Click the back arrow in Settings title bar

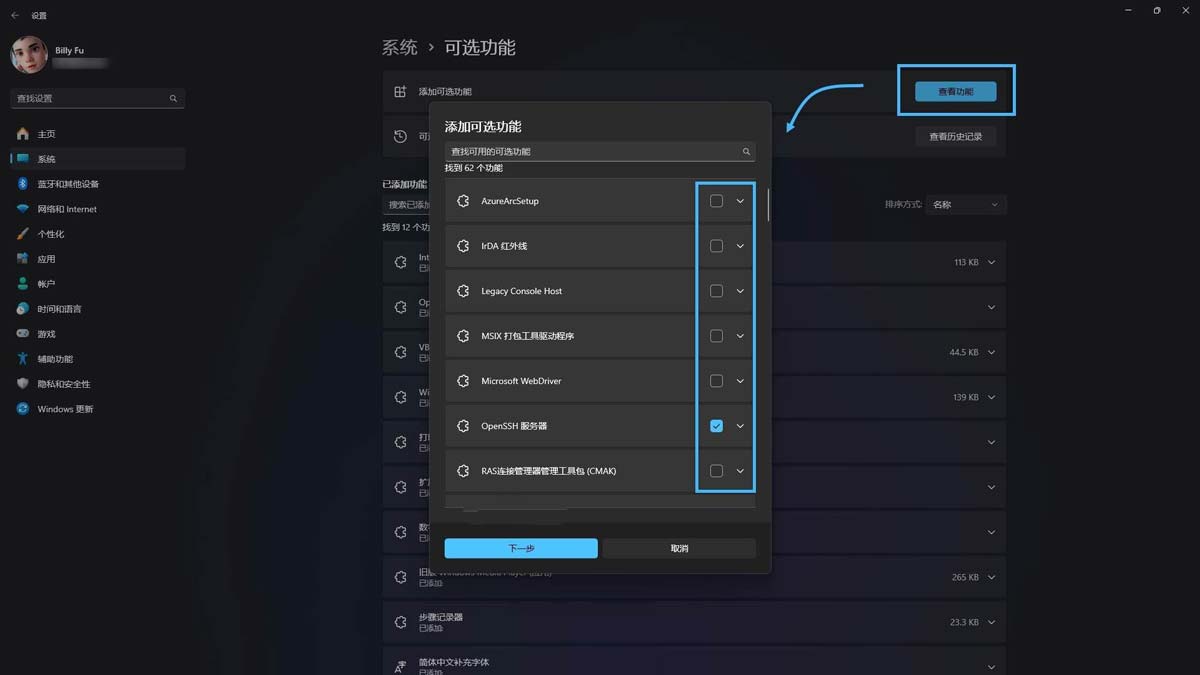tap(15, 16)
